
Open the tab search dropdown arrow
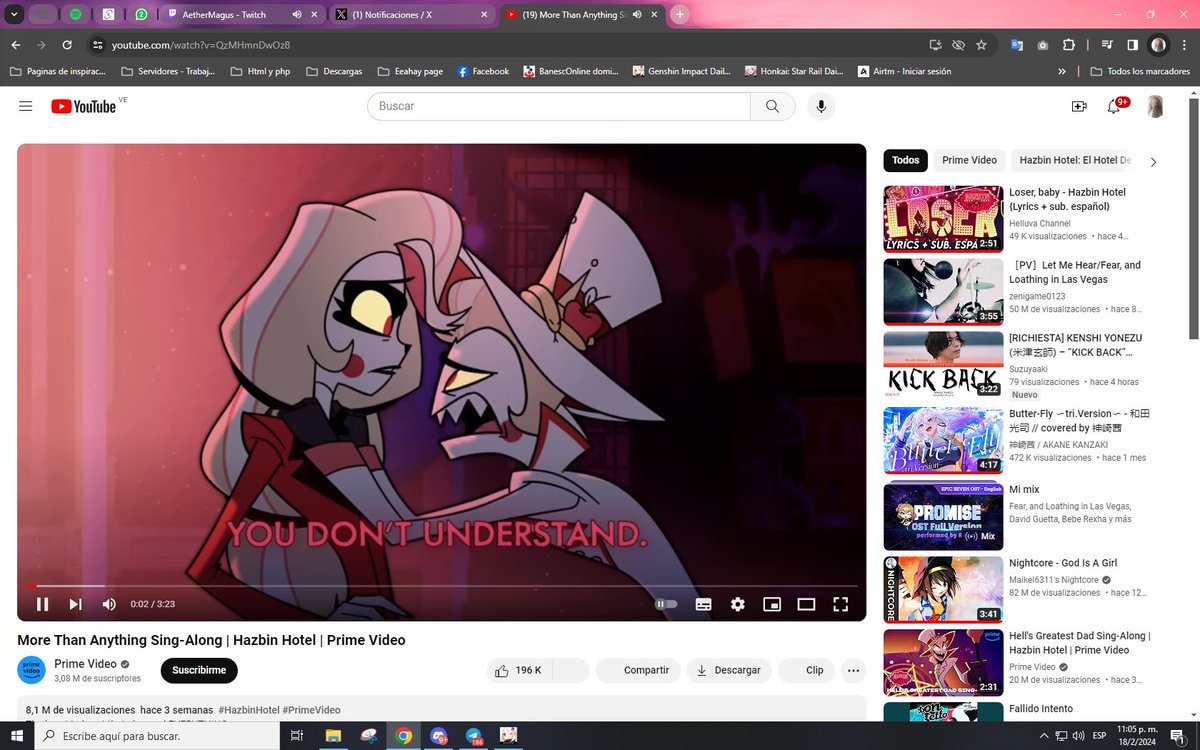(14, 15)
